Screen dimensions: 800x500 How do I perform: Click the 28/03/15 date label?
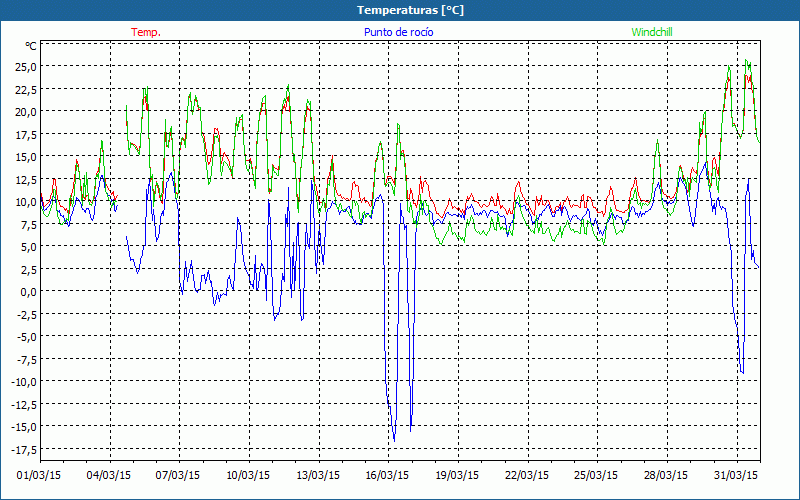[x=666, y=476]
